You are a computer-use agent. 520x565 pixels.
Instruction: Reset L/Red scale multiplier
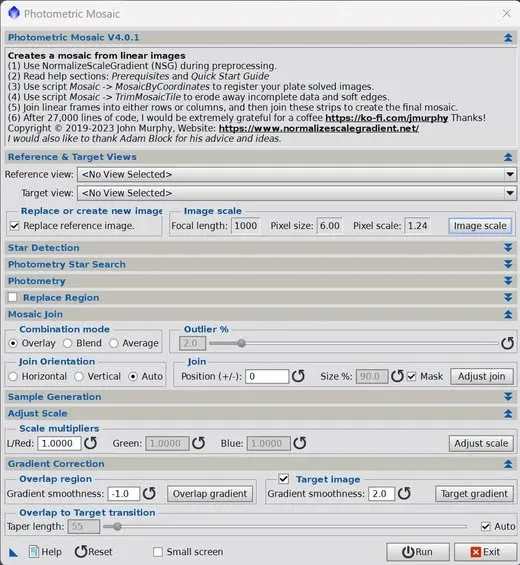[x=90, y=443]
